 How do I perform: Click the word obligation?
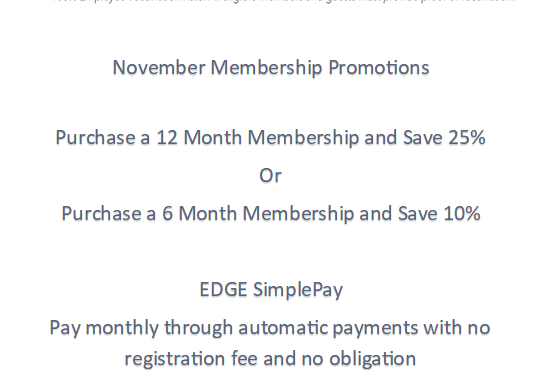click(372, 359)
